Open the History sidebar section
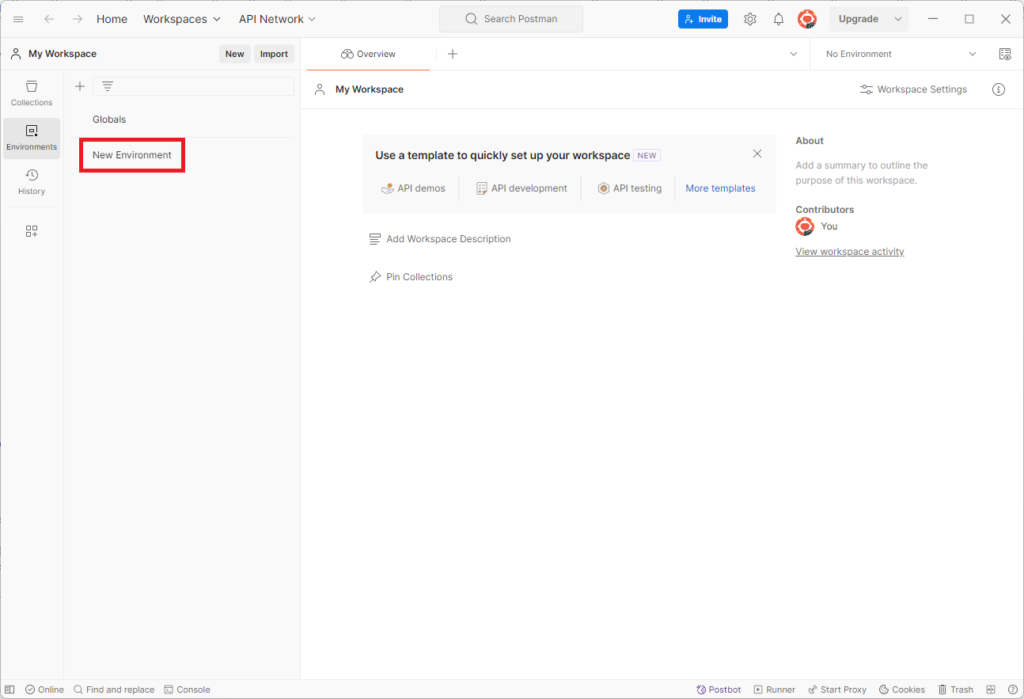The width and height of the screenshot is (1024, 699). tap(31, 182)
